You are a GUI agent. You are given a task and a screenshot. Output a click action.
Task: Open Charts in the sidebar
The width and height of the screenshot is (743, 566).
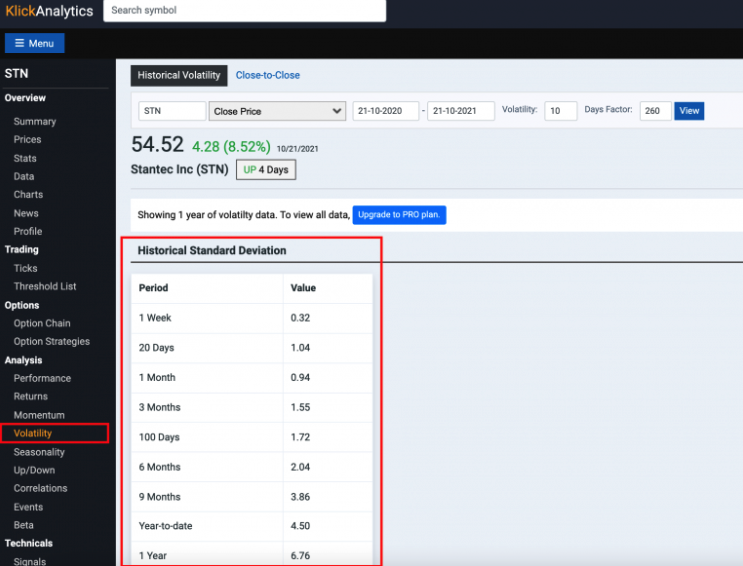click(28, 194)
